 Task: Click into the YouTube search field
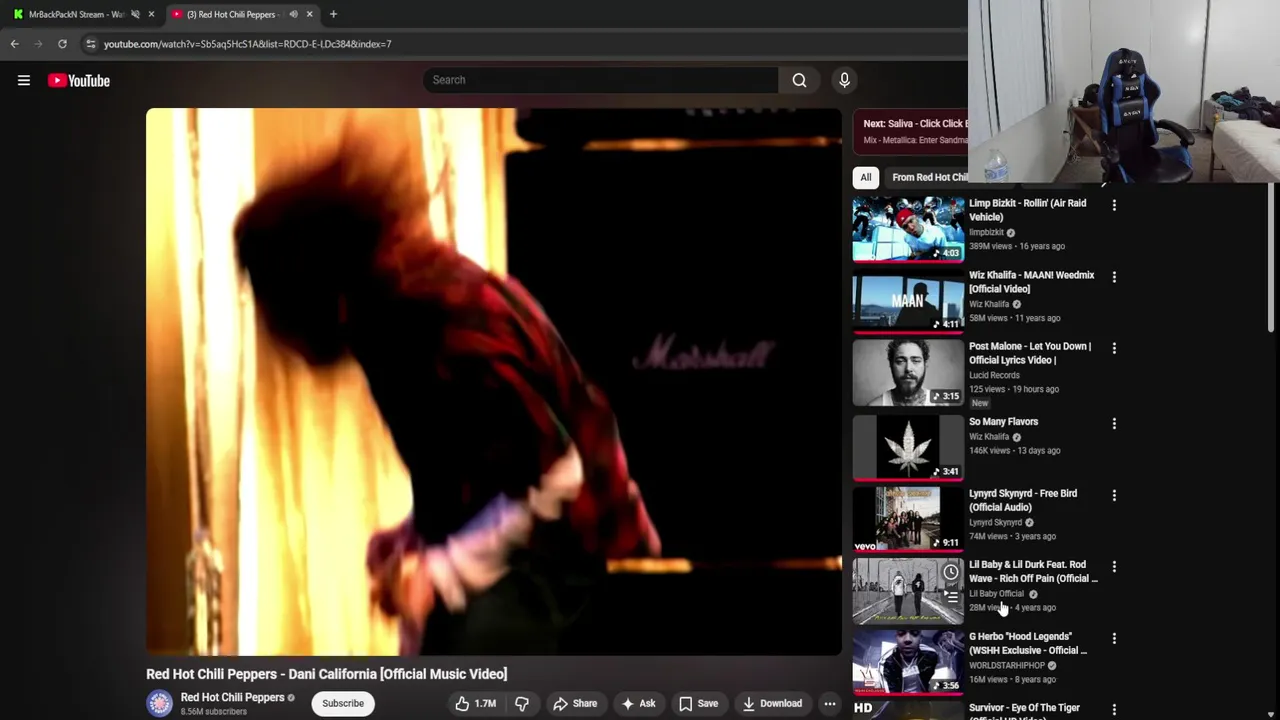(600, 80)
